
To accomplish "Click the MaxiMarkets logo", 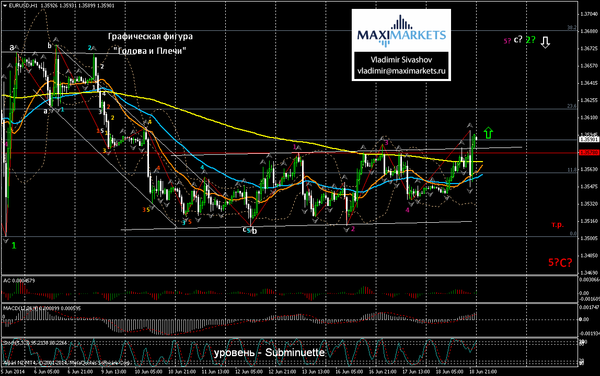I will click(401, 31).
